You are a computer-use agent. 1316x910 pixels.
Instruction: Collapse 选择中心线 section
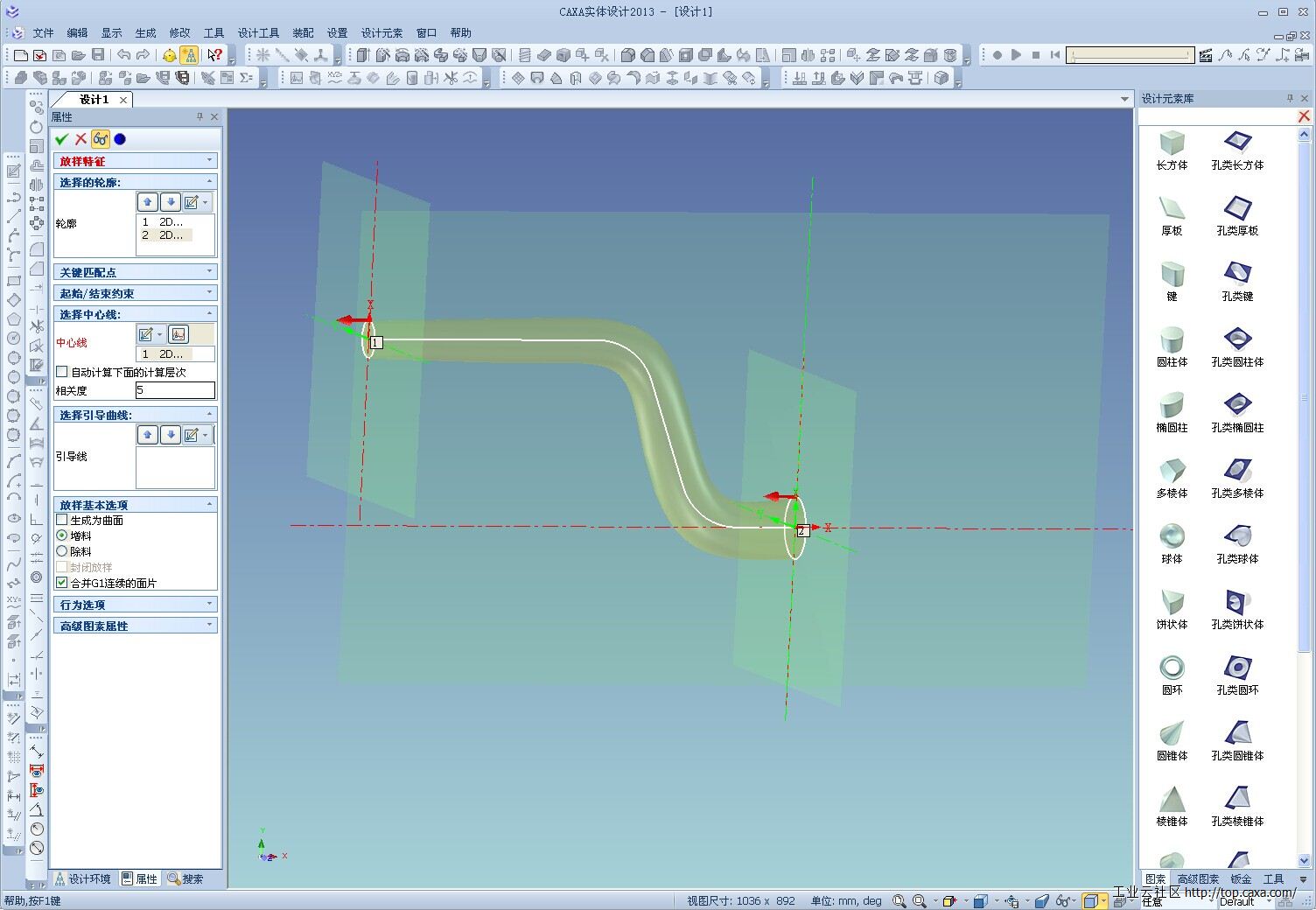[136, 314]
